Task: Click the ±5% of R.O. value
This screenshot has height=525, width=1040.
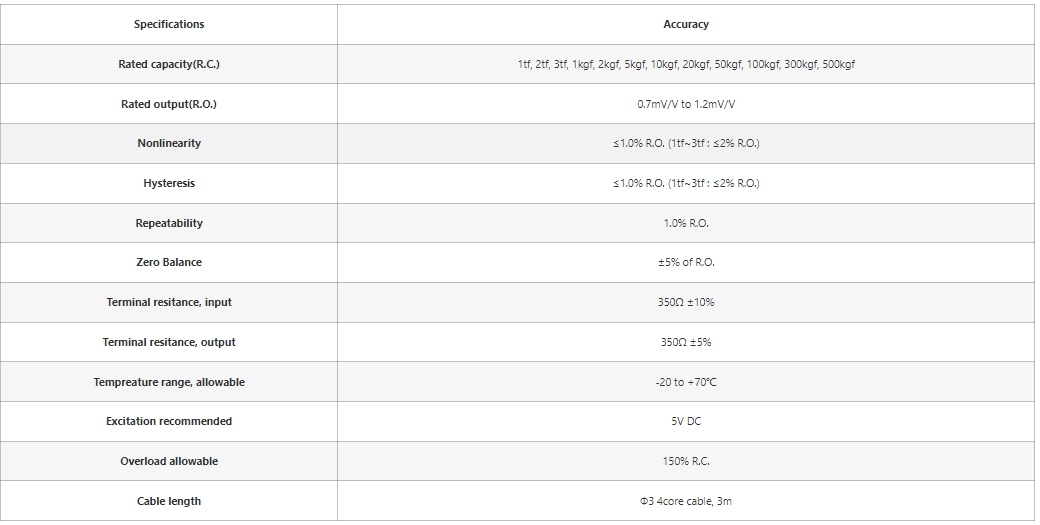Action: point(686,262)
